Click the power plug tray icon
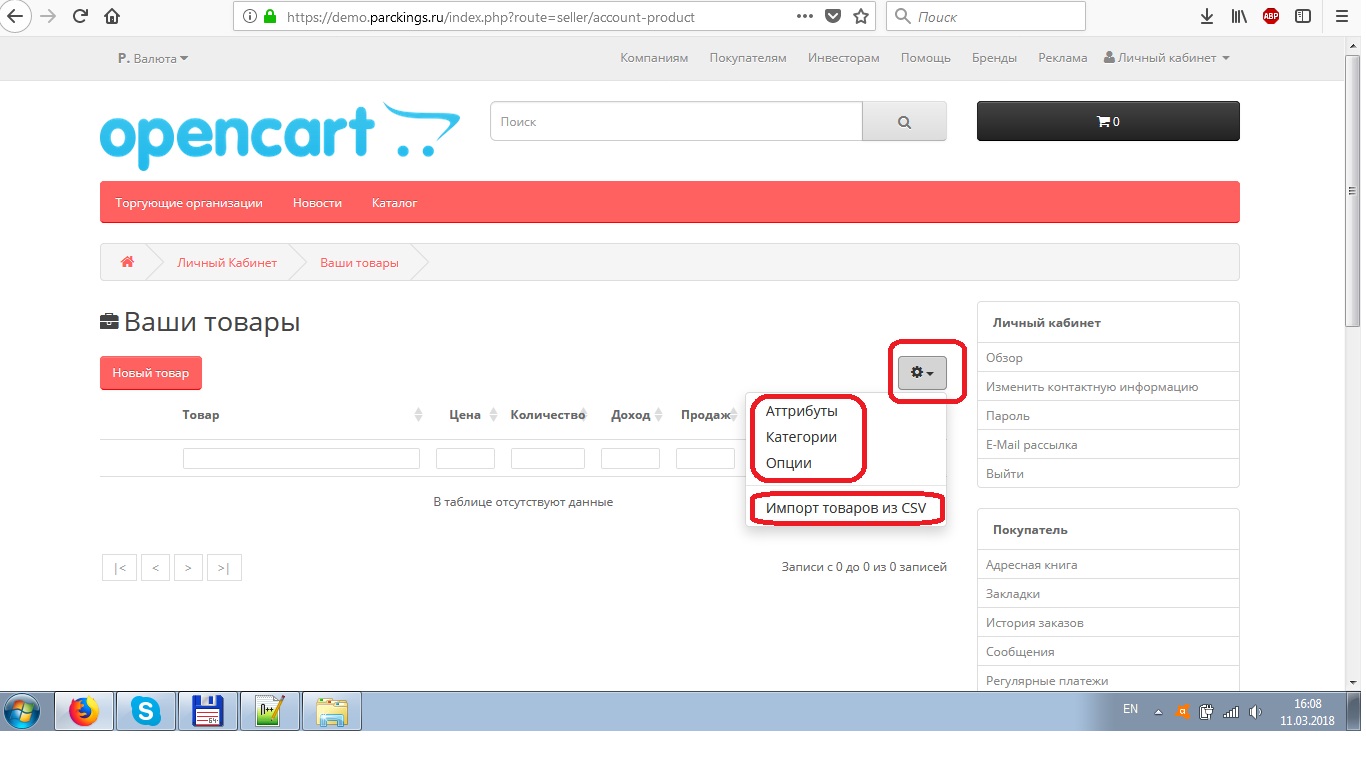 pyautogui.click(x=1207, y=712)
